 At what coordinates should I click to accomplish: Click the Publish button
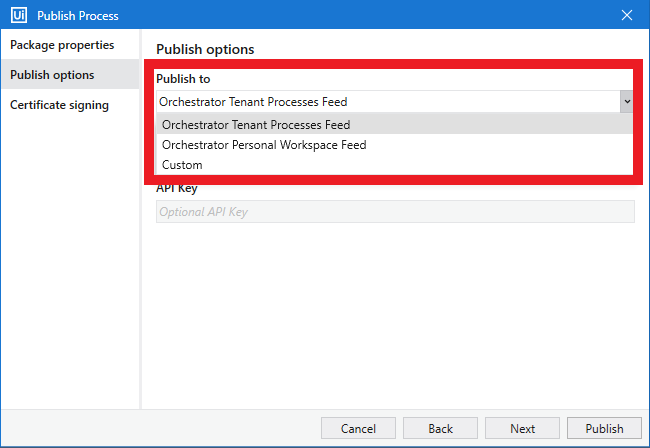point(604,428)
